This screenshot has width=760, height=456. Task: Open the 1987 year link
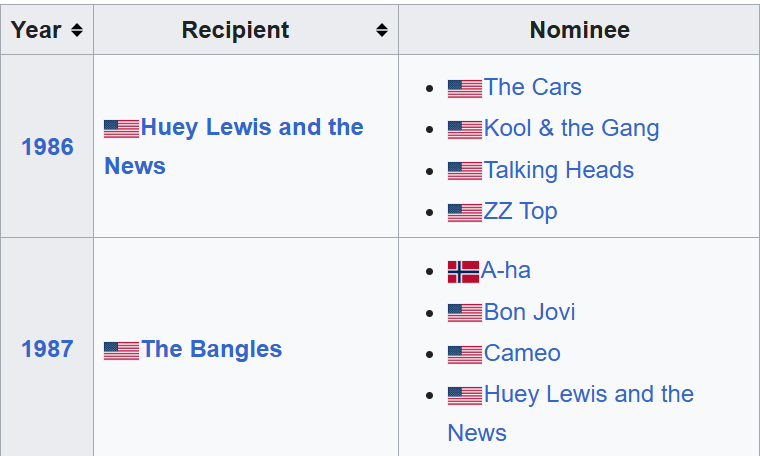tap(47, 349)
